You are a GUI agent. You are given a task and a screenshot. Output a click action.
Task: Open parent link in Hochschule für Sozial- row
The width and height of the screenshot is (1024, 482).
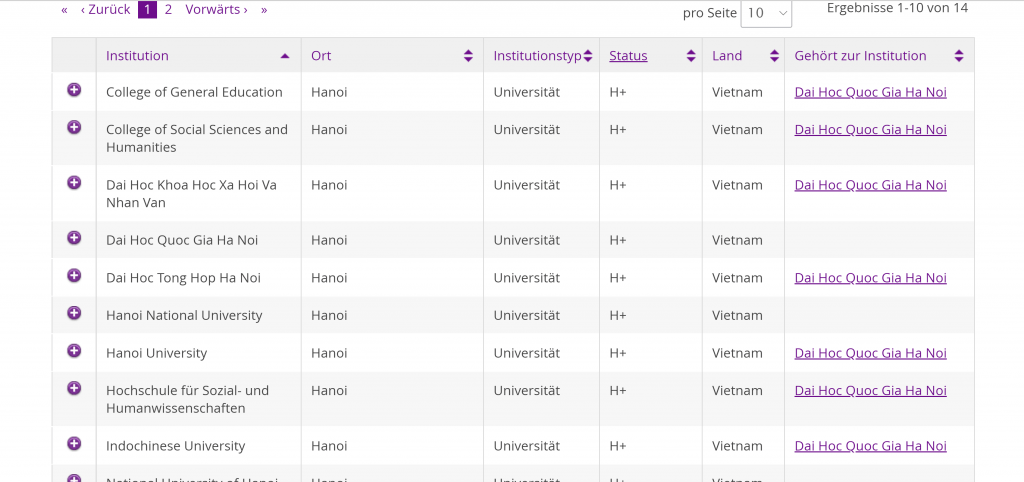[871, 391]
